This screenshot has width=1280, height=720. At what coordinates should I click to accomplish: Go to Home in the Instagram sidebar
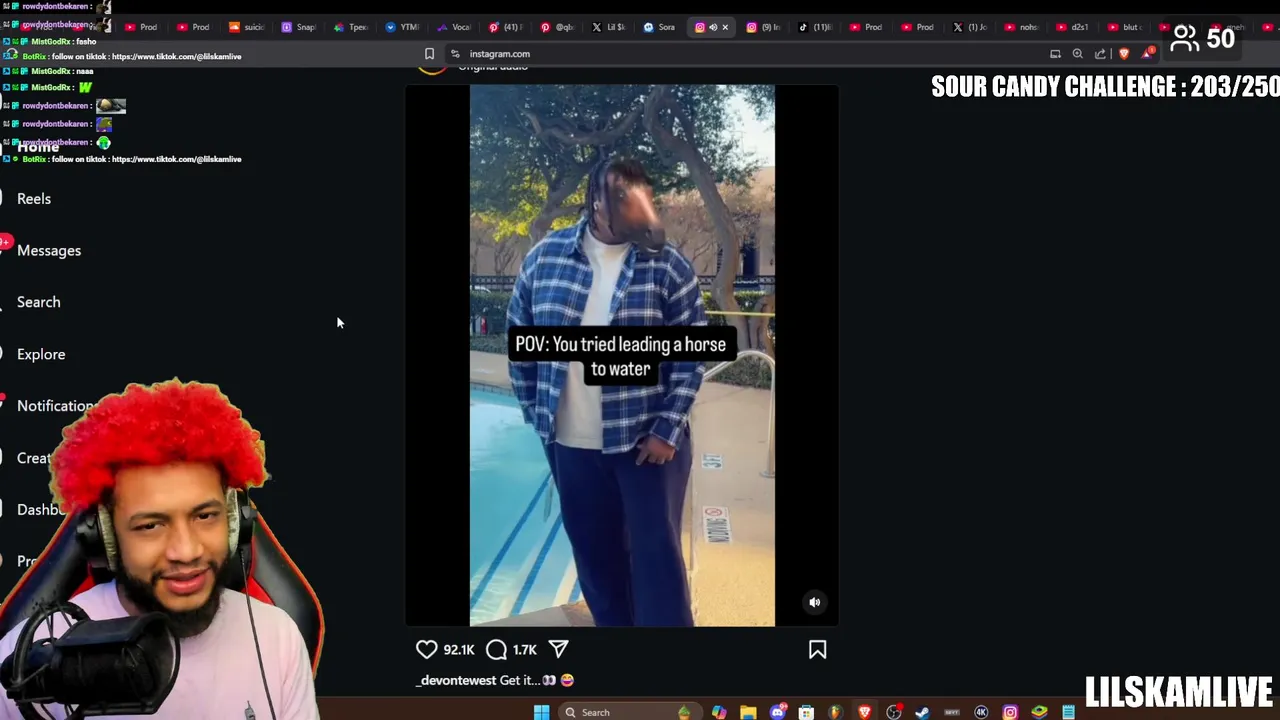point(38,146)
